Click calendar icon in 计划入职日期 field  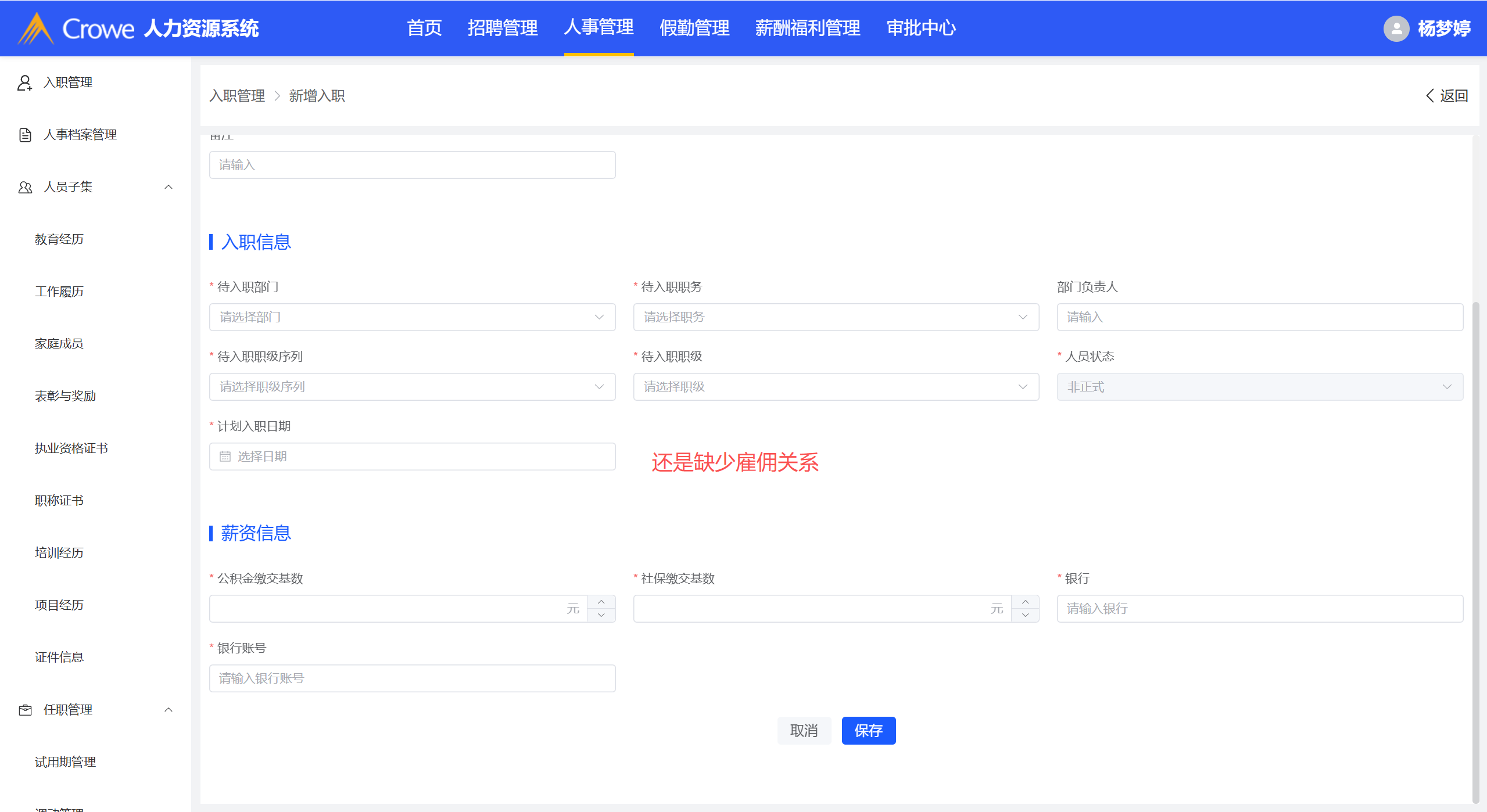(x=225, y=457)
